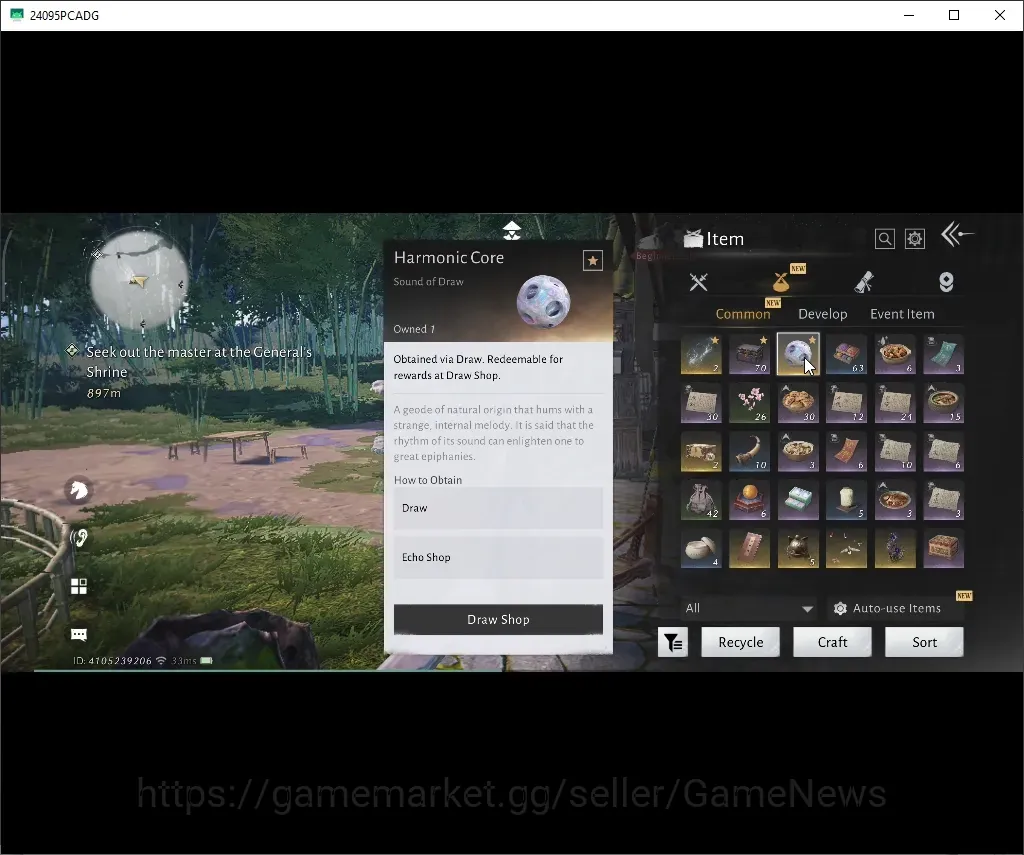Image resolution: width=1024 pixels, height=855 pixels.
Task: Select the ornate red chest item
Action: click(944, 548)
